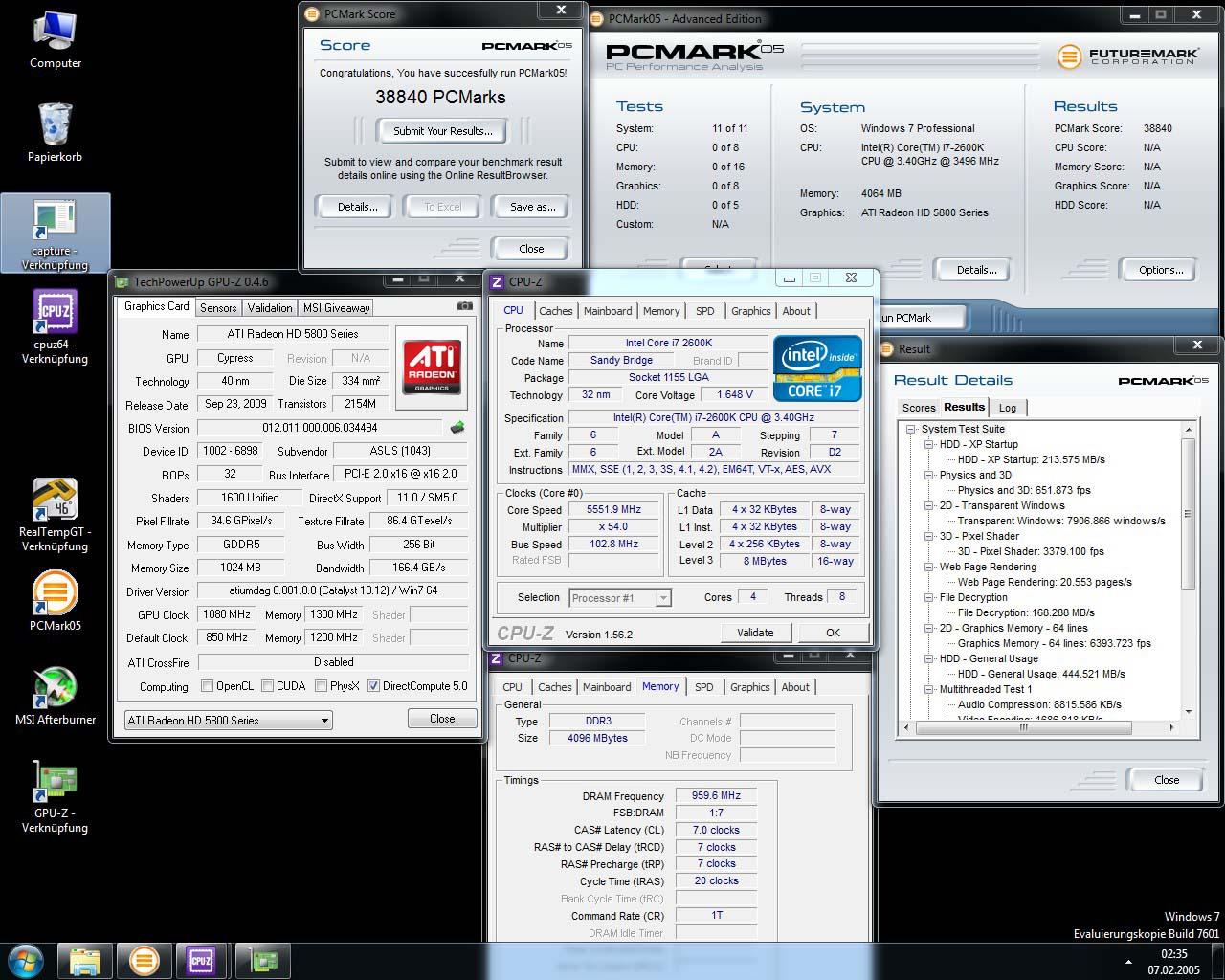Select the Multithreaded Test 1 tree item

(986, 689)
